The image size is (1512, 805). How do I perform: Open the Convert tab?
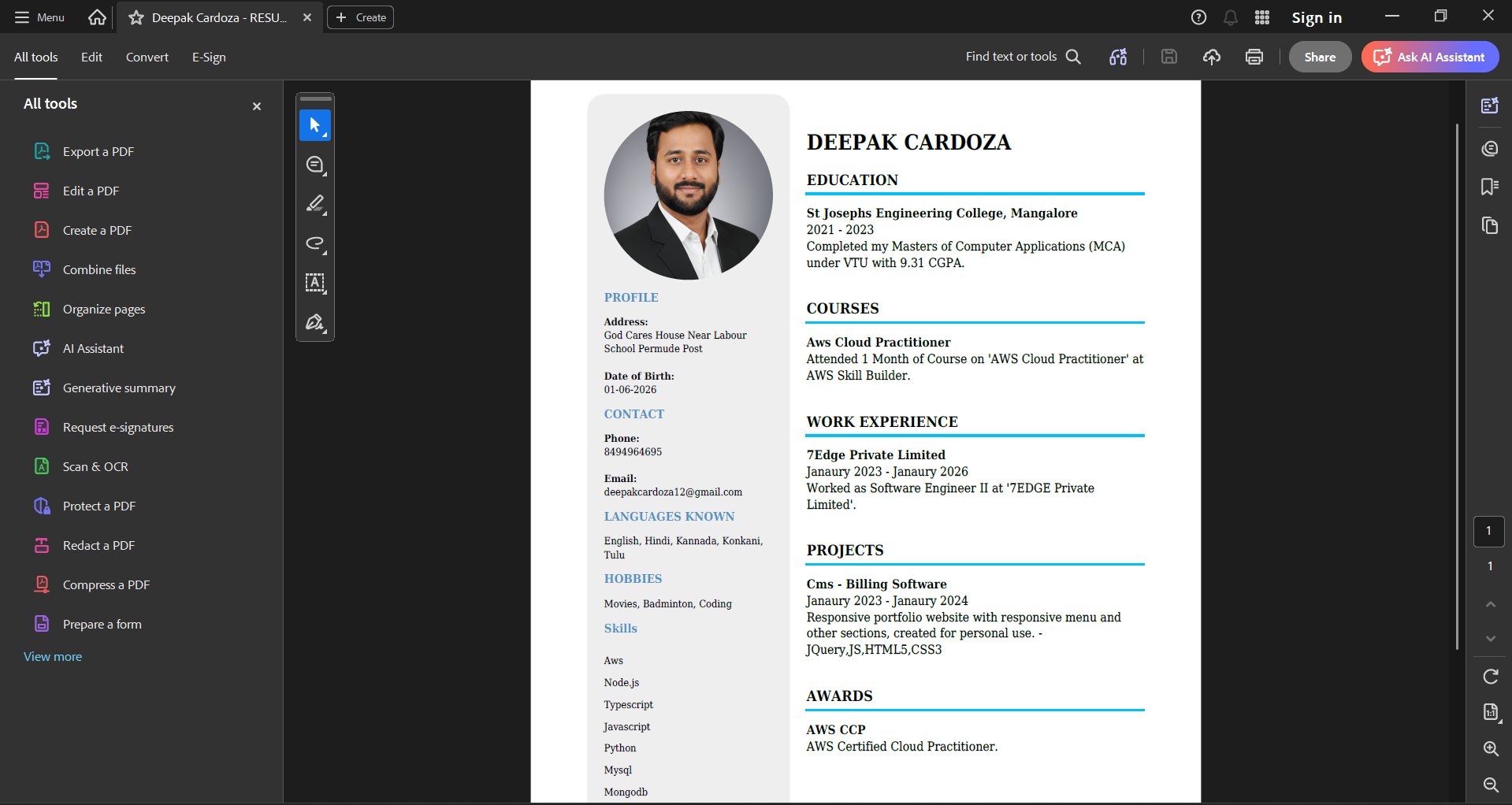click(x=147, y=57)
